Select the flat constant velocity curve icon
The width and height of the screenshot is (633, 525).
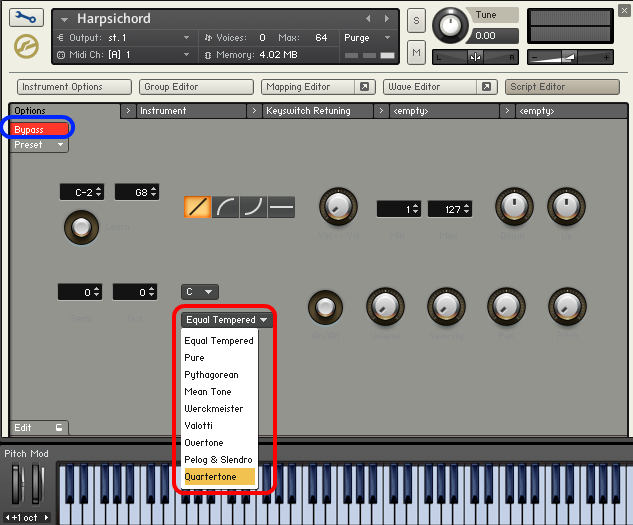pyautogui.click(x=281, y=207)
